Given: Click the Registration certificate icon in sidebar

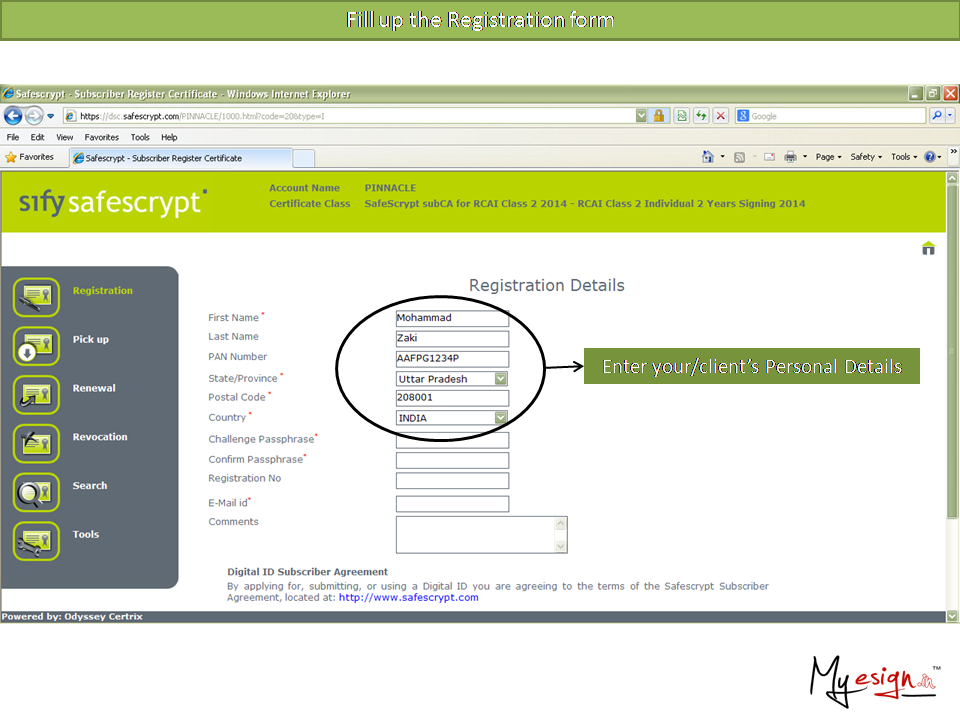Looking at the screenshot, I should tap(37, 297).
